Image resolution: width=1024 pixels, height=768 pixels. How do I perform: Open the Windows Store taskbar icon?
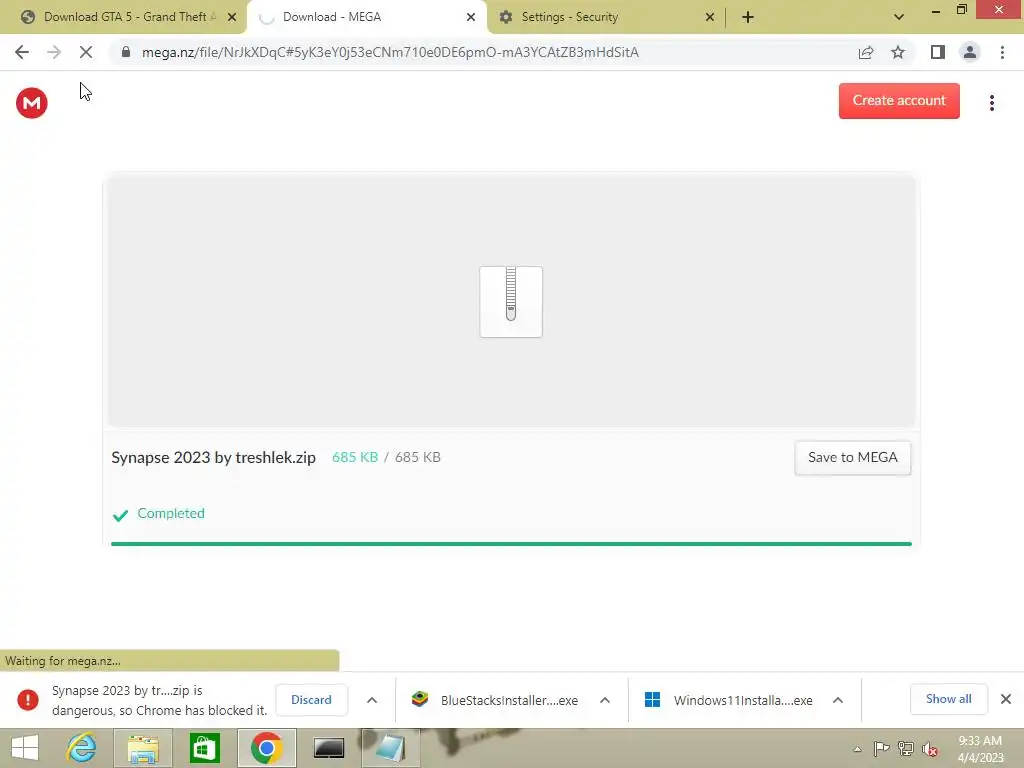tap(204, 748)
